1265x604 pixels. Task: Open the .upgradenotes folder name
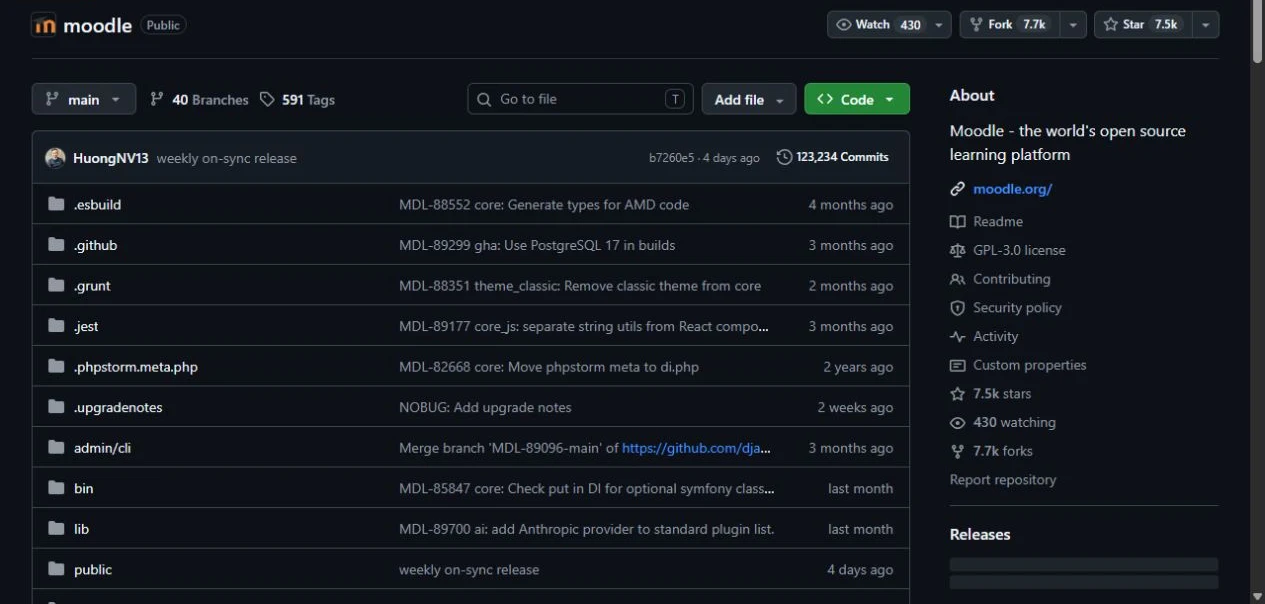[x=118, y=407]
